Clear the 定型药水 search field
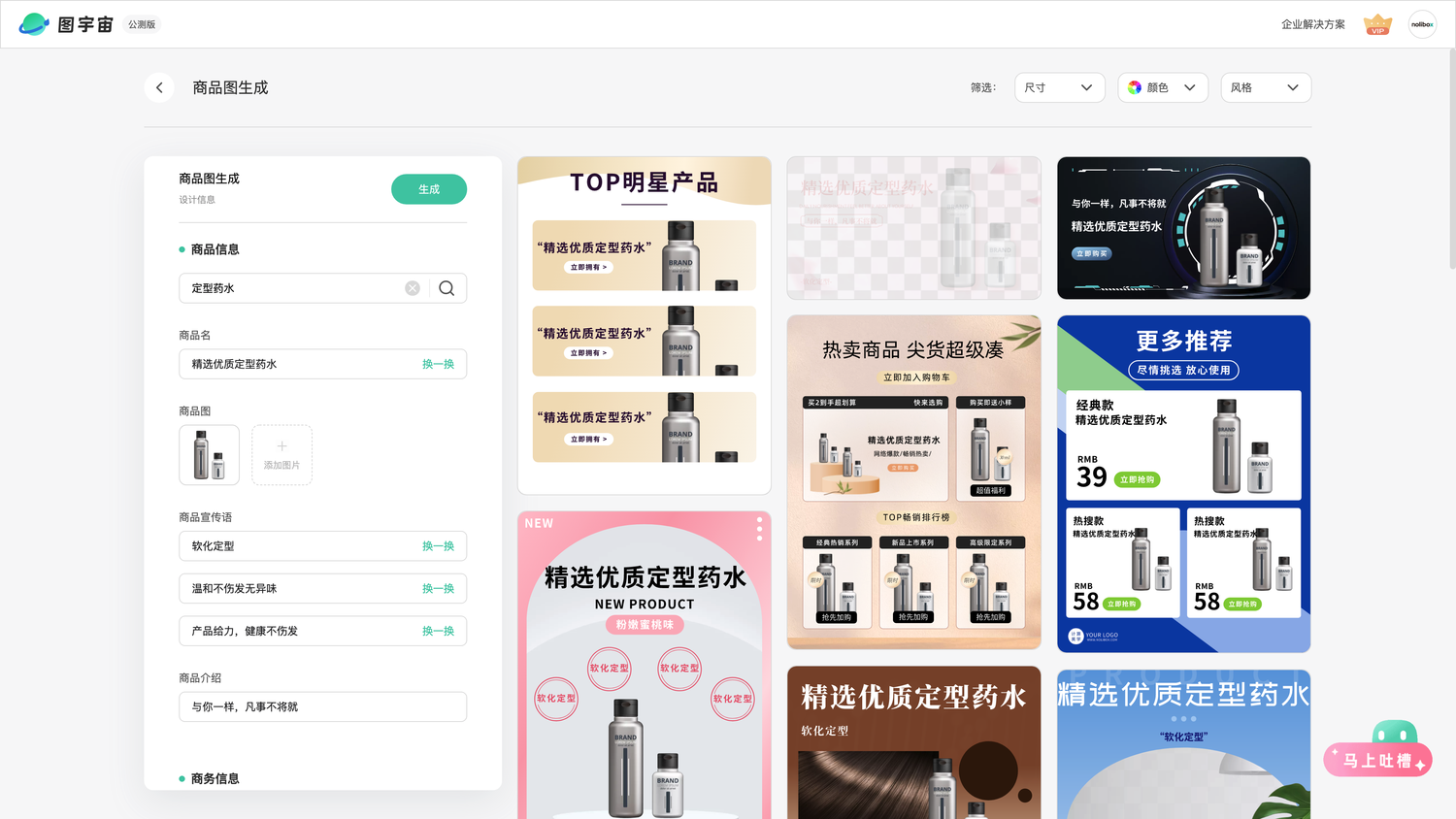Image resolution: width=1456 pixels, height=819 pixels. 413,288
